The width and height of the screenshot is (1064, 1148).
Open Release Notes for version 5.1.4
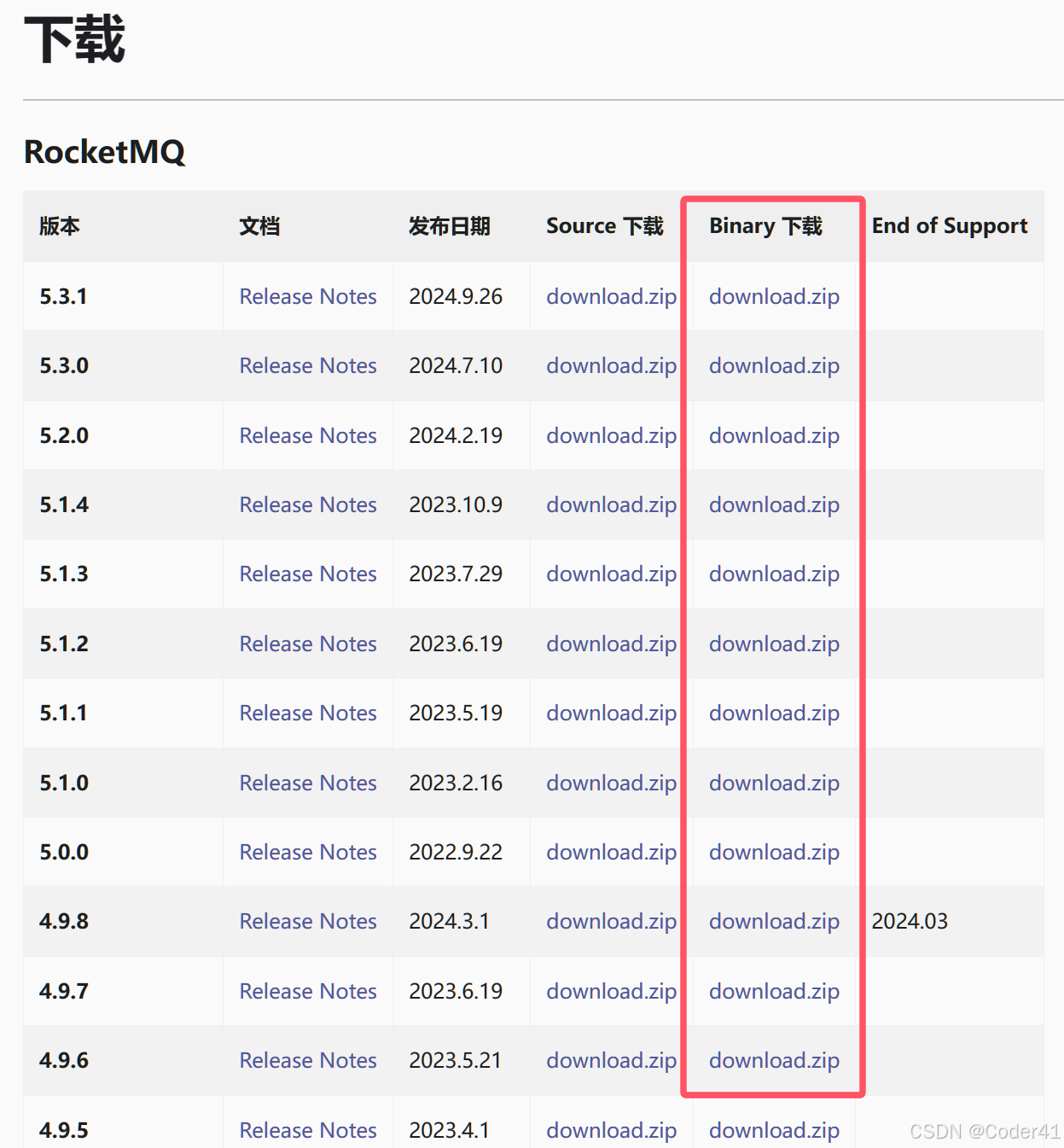308,504
